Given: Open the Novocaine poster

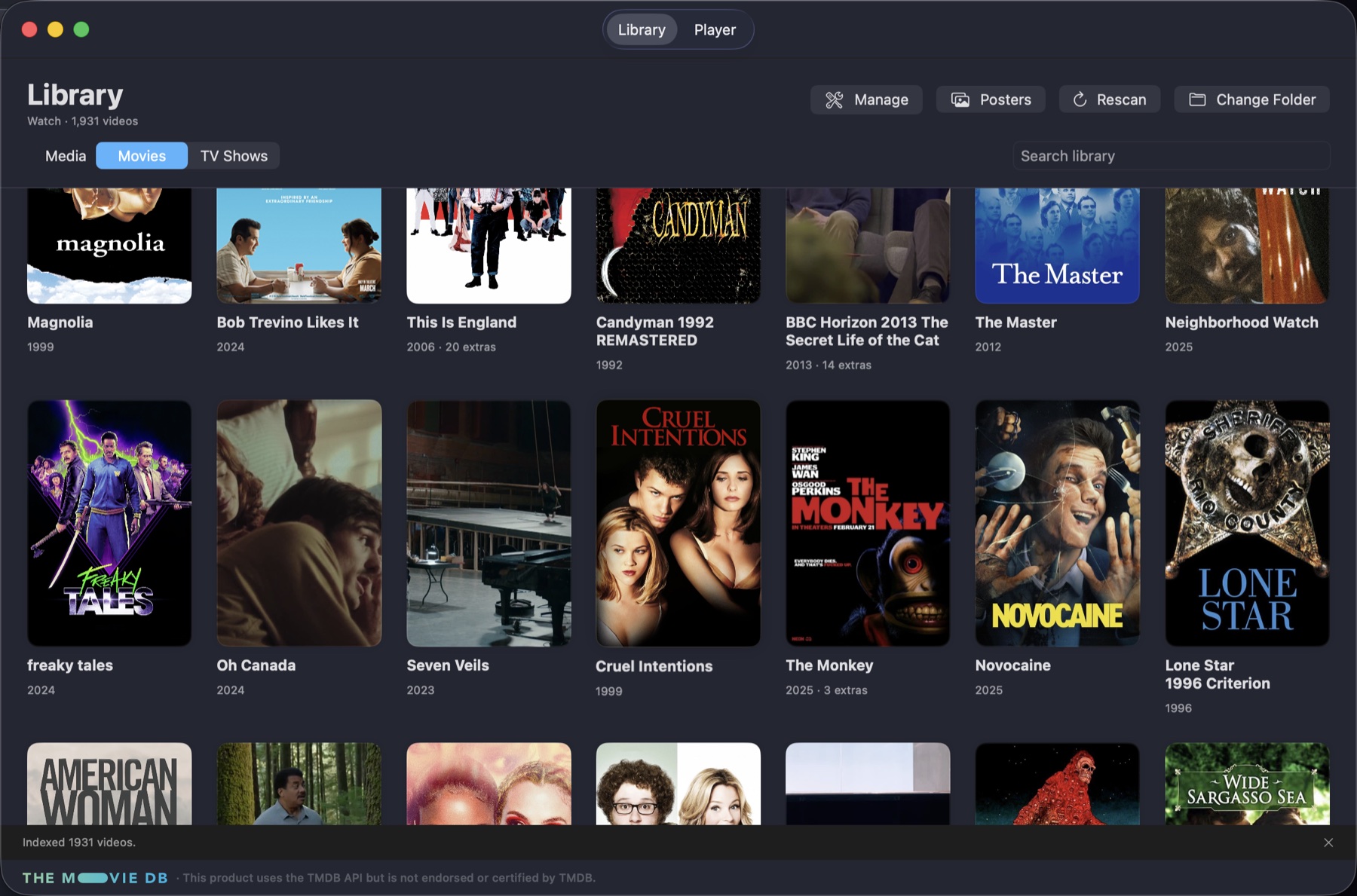Looking at the screenshot, I should click(1058, 523).
